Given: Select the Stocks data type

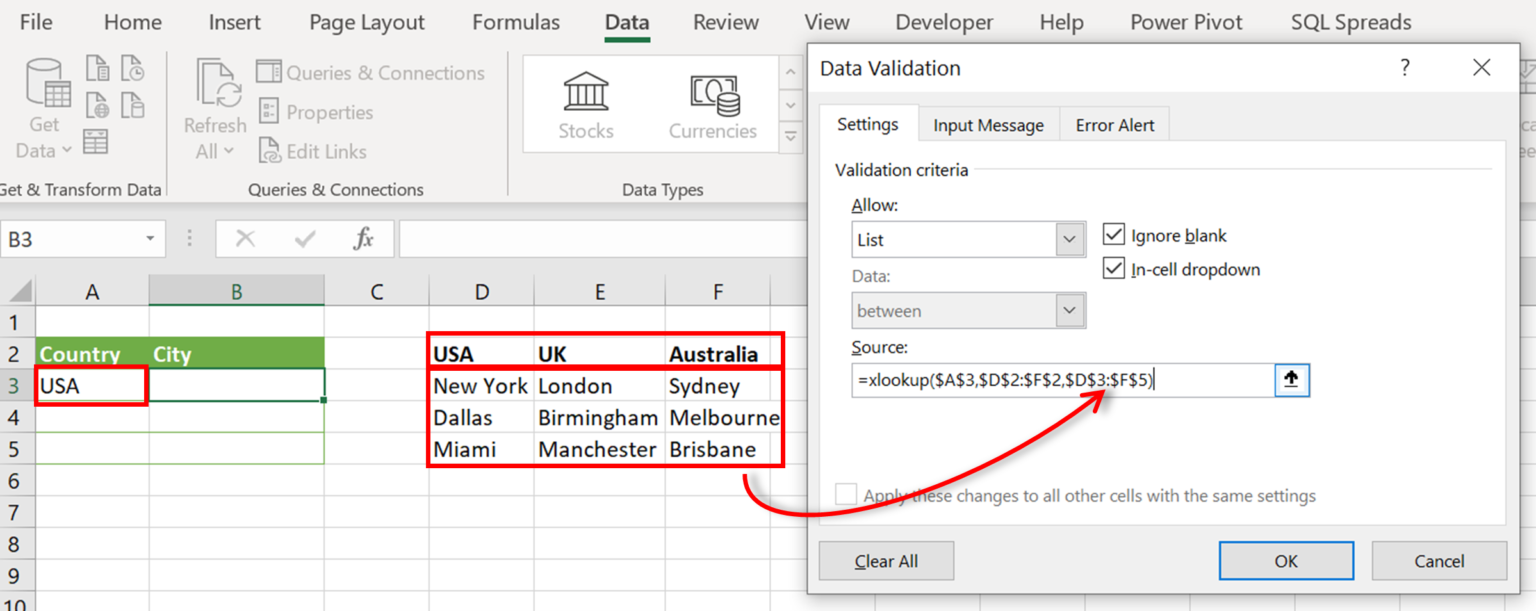Looking at the screenshot, I should point(586,103).
